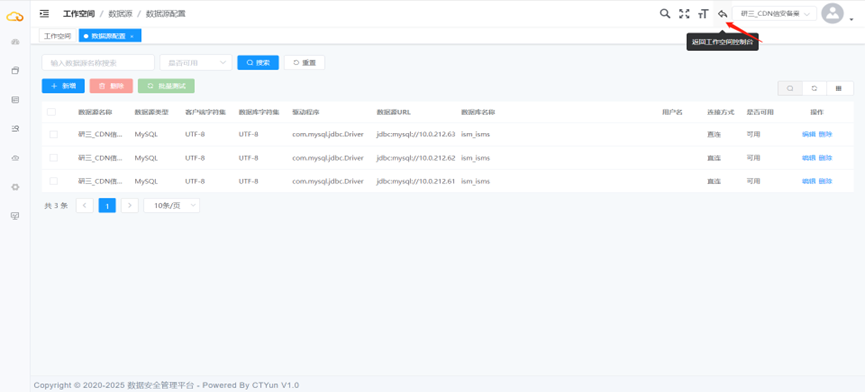Click 数据源配置 in the breadcrumb
Screen dimensions: 865x392
pos(165,13)
